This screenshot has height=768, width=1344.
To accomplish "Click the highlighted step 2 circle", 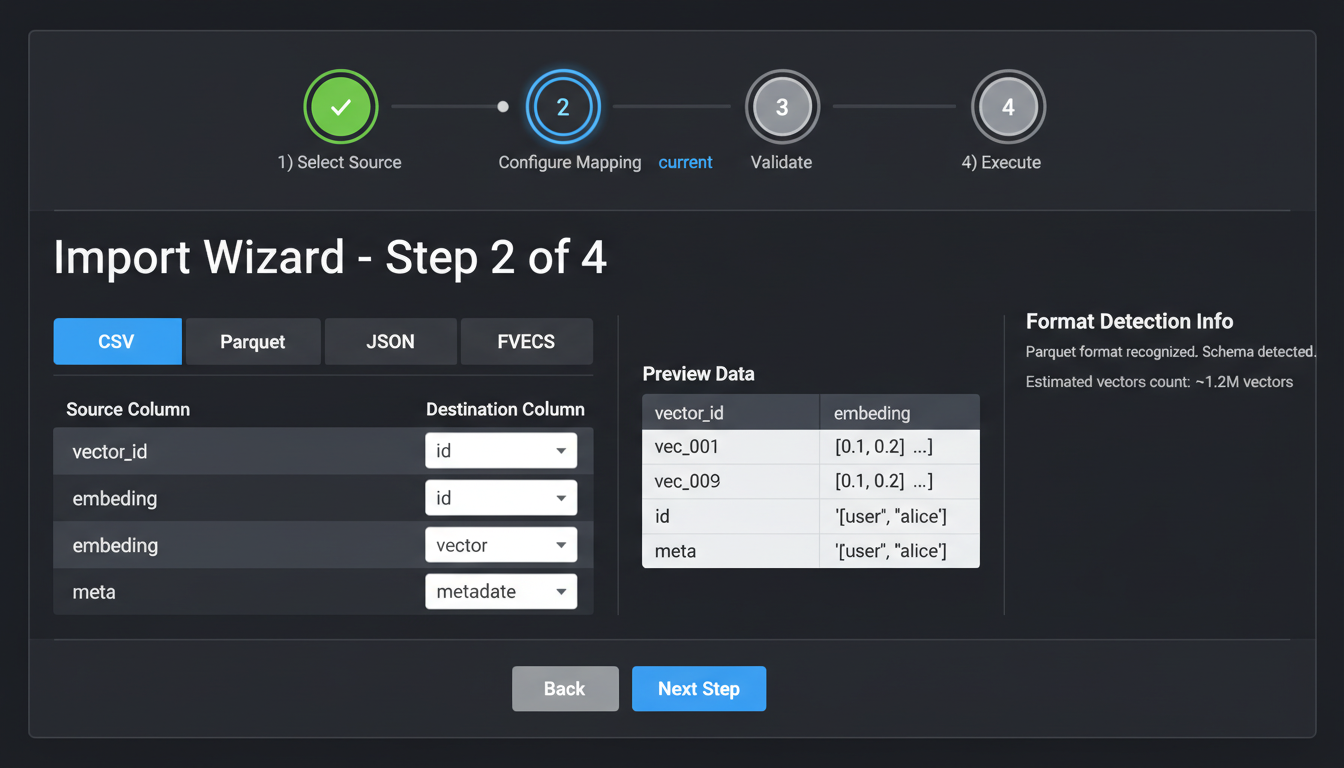I will [563, 106].
